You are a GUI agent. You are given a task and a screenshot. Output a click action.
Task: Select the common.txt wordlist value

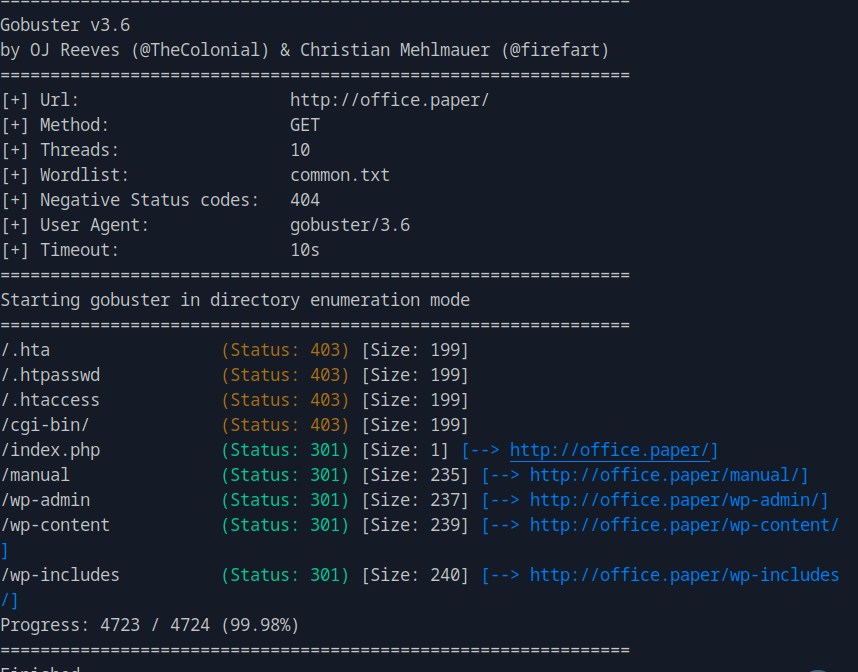(x=340, y=175)
